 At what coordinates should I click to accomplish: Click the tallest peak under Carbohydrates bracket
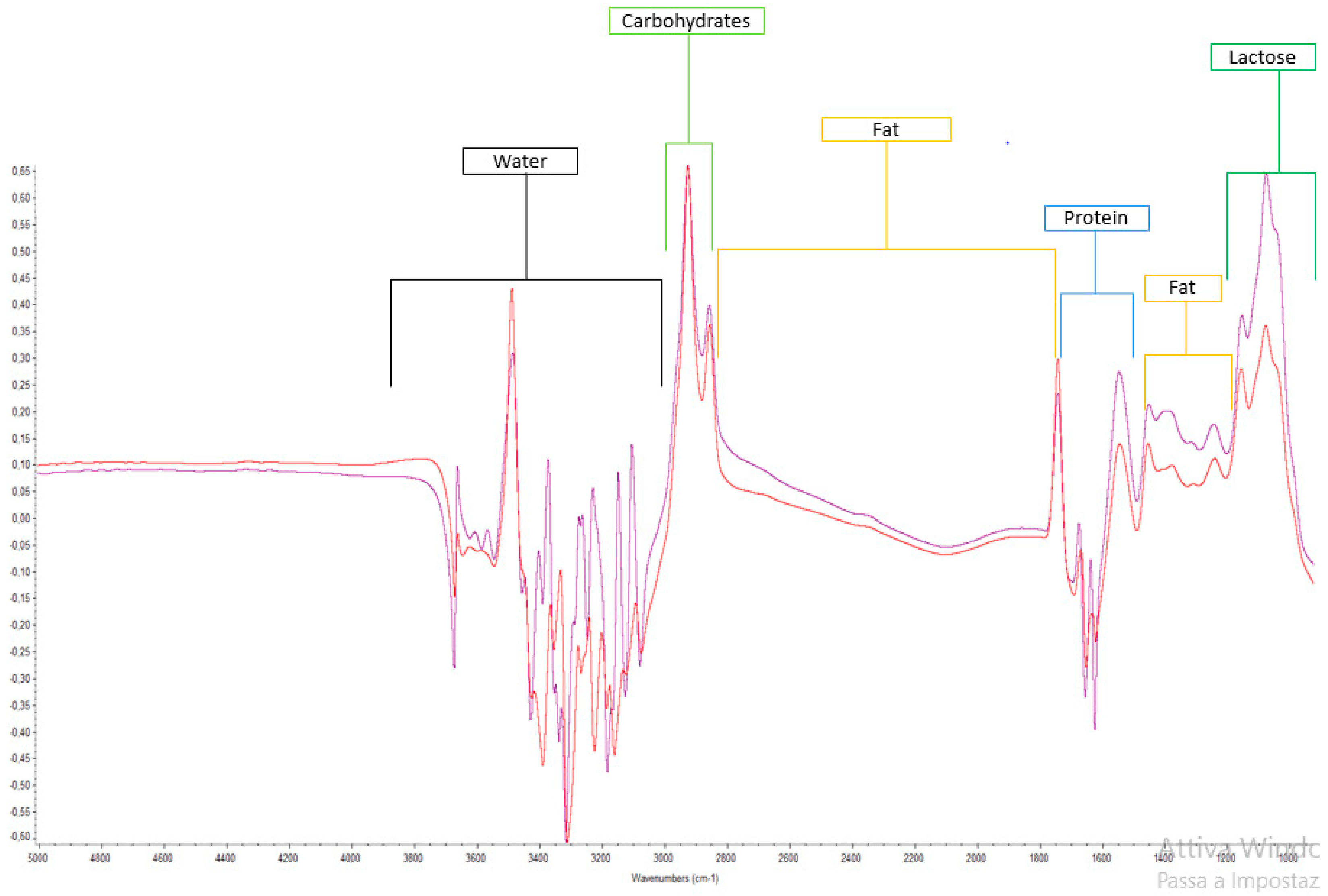tap(688, 168)
